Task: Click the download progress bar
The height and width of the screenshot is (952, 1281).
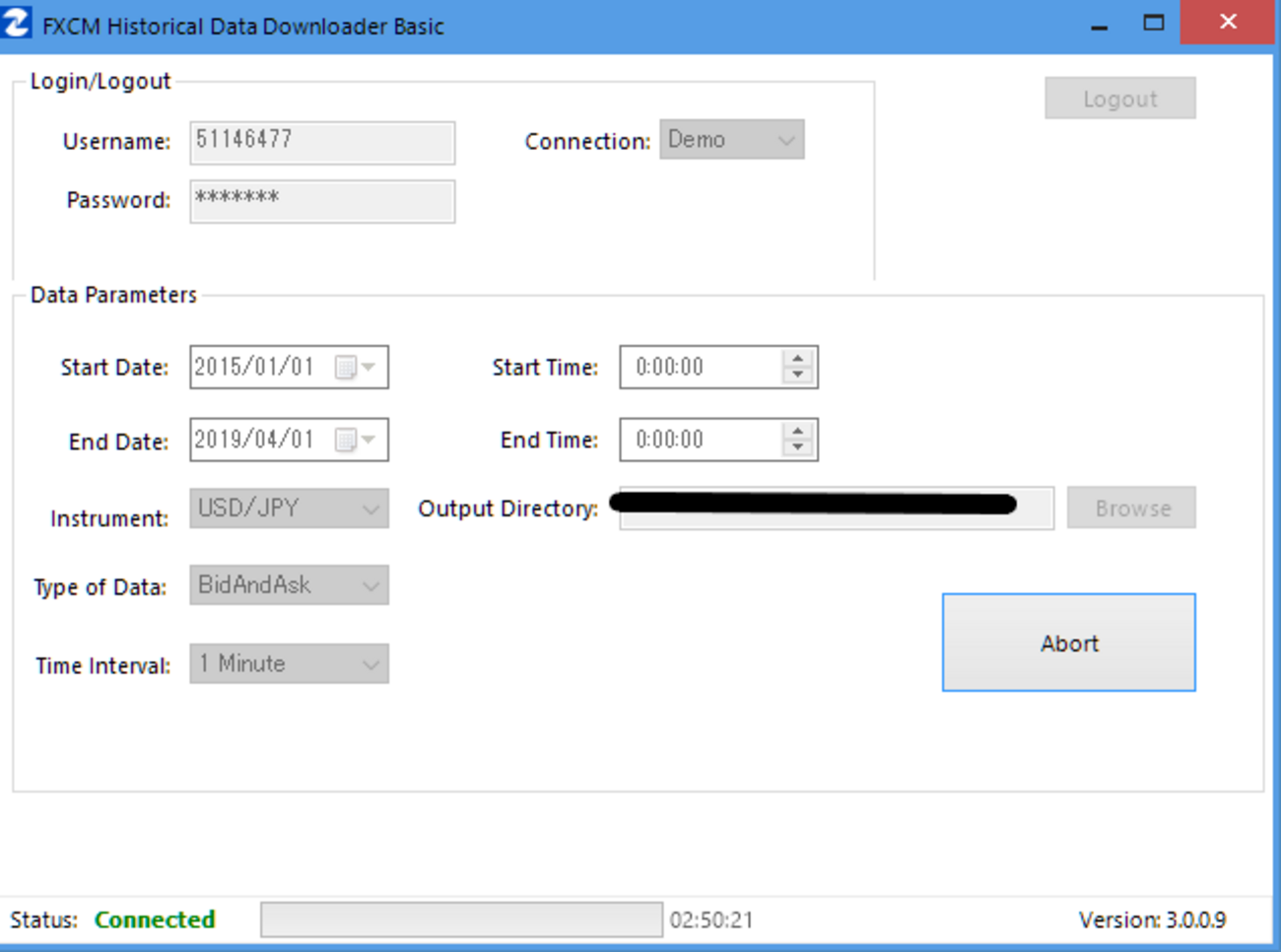Action: pos(462,920)
